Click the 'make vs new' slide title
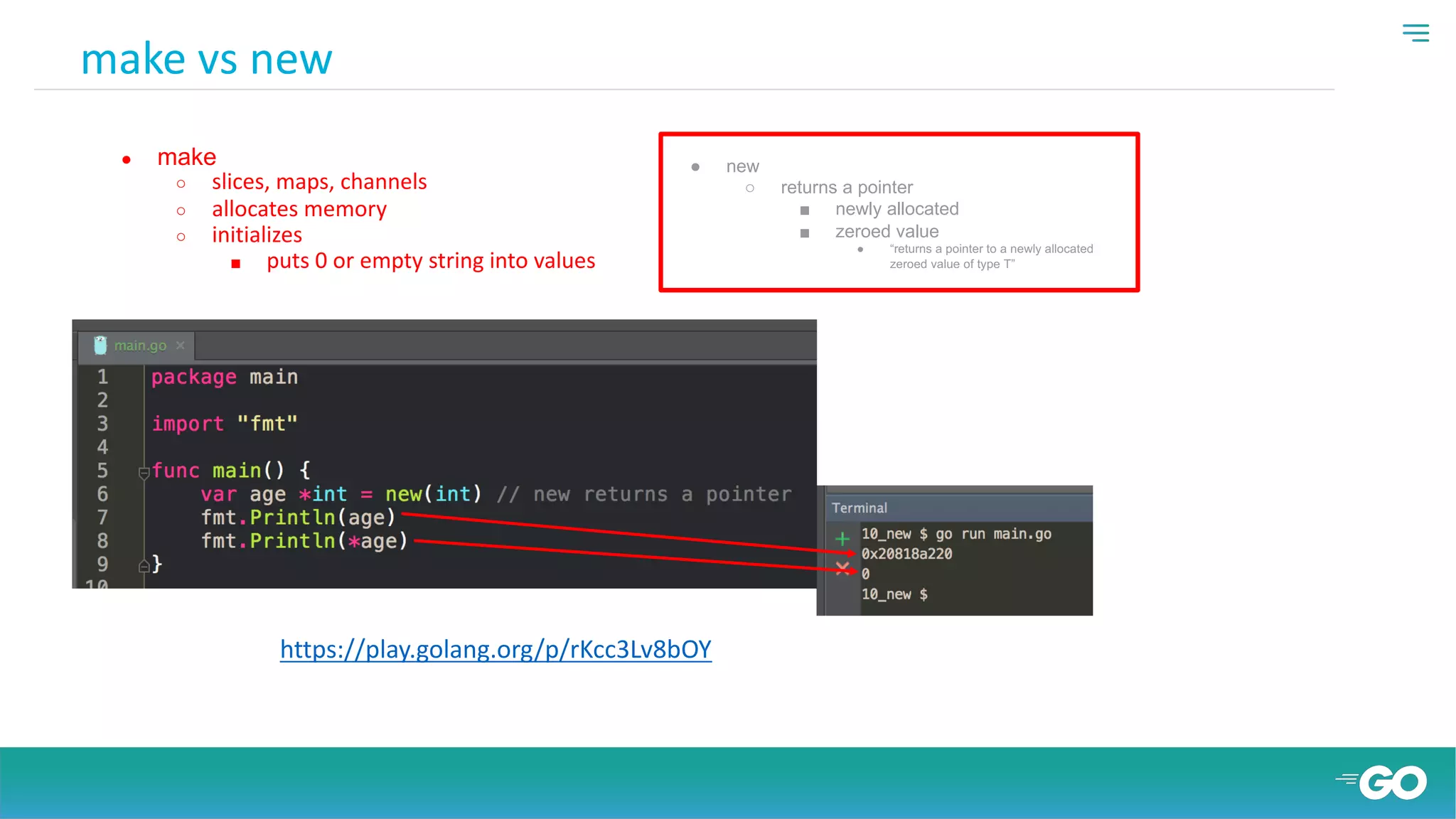1456x819 pixels. (x=206, y=59)
